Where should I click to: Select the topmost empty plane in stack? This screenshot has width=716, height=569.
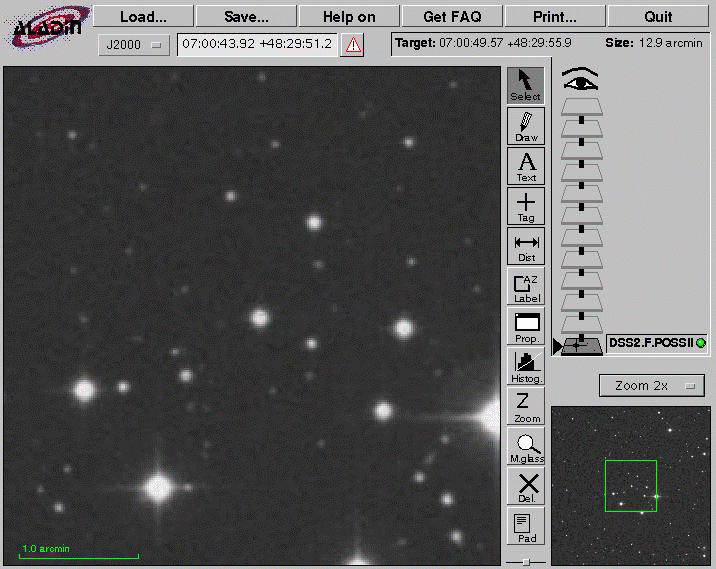tap(582, 107)
